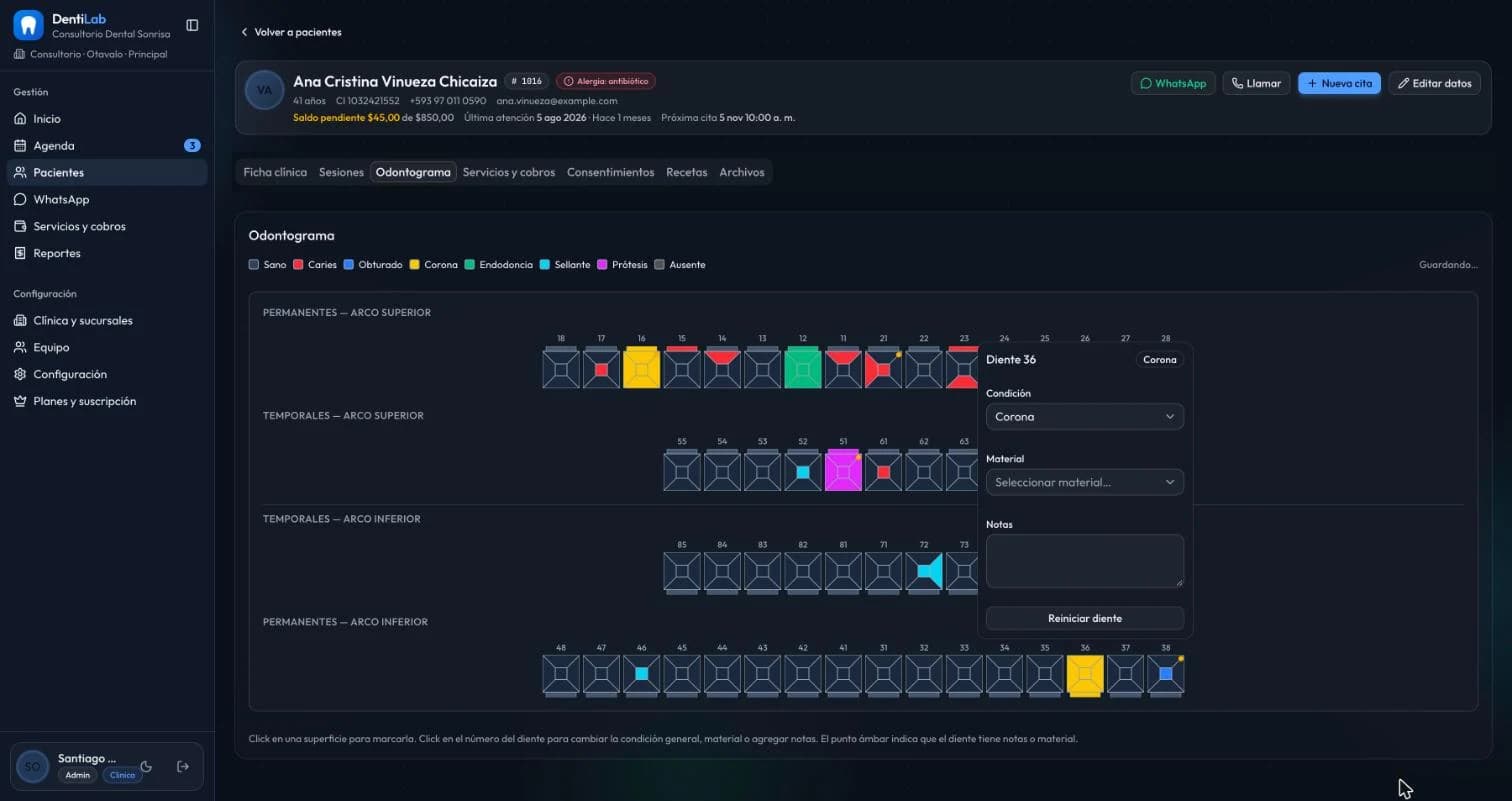Open the Sesiones tab

(341, 172)
